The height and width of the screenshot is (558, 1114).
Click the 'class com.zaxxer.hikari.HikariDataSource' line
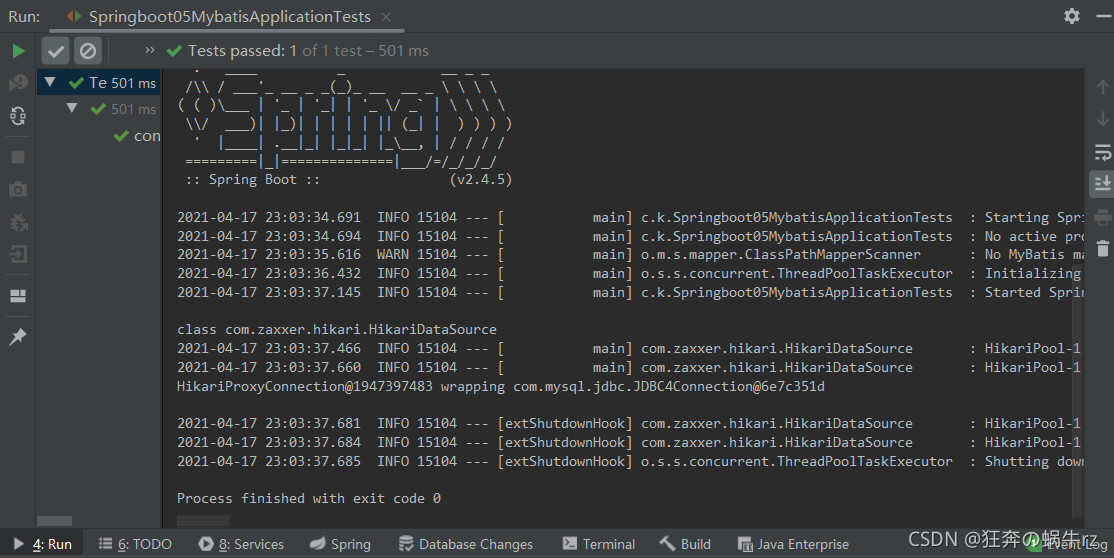pyautogui.click(x=337, y=329)
